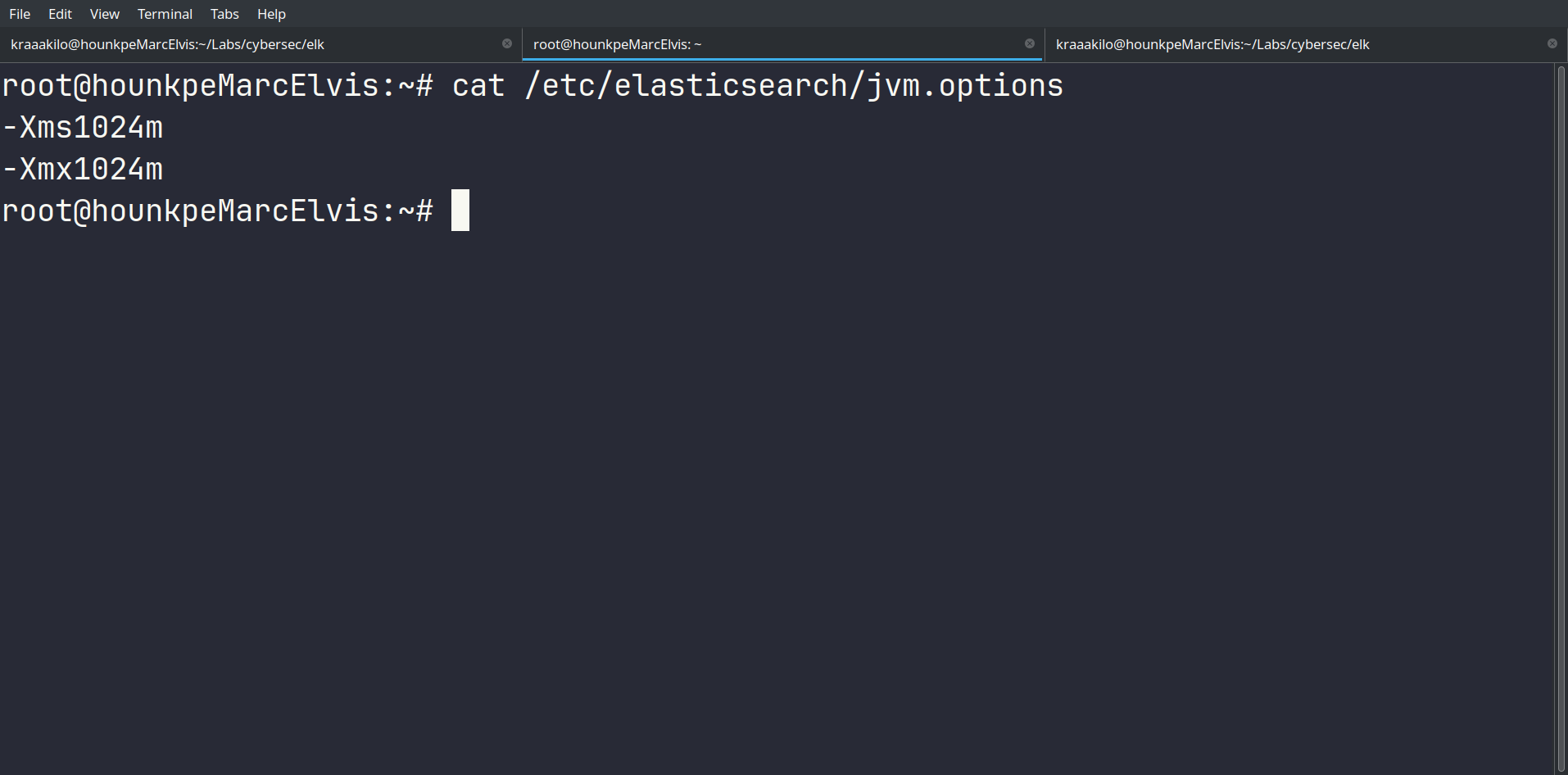The width and height of the screenshot is (1568, 775).
Task: Close the root@hounkpeMarcElvis tab
Action: click(x=1030, y=43)
